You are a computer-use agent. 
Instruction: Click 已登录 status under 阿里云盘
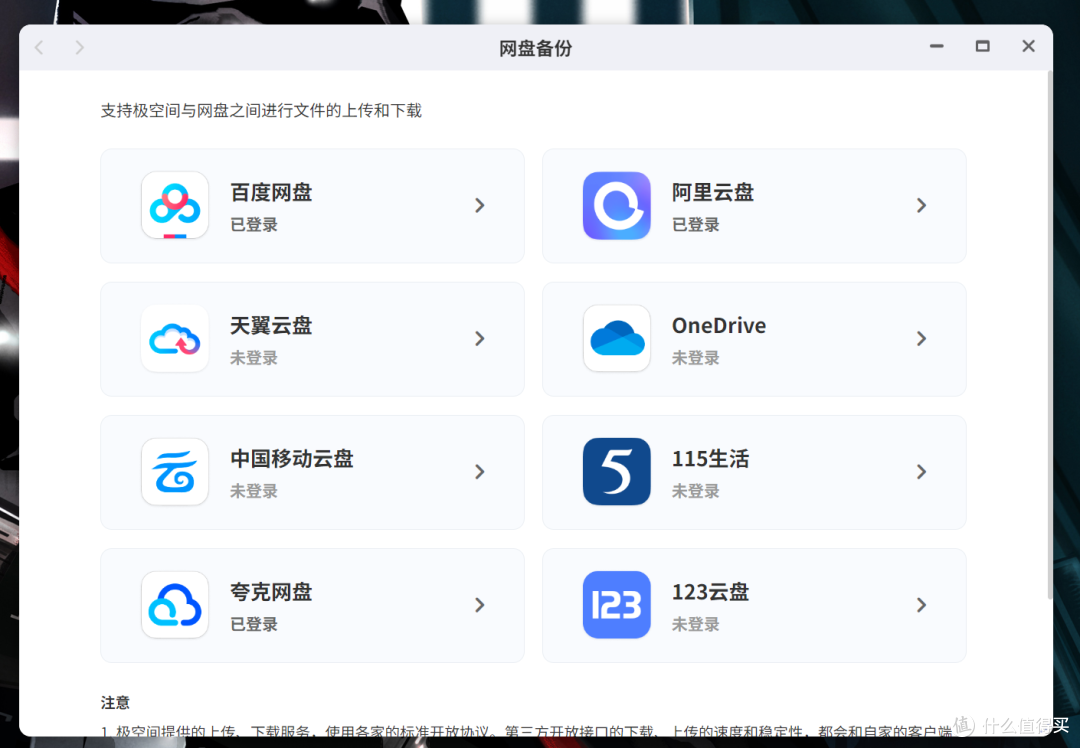[696, 225]
